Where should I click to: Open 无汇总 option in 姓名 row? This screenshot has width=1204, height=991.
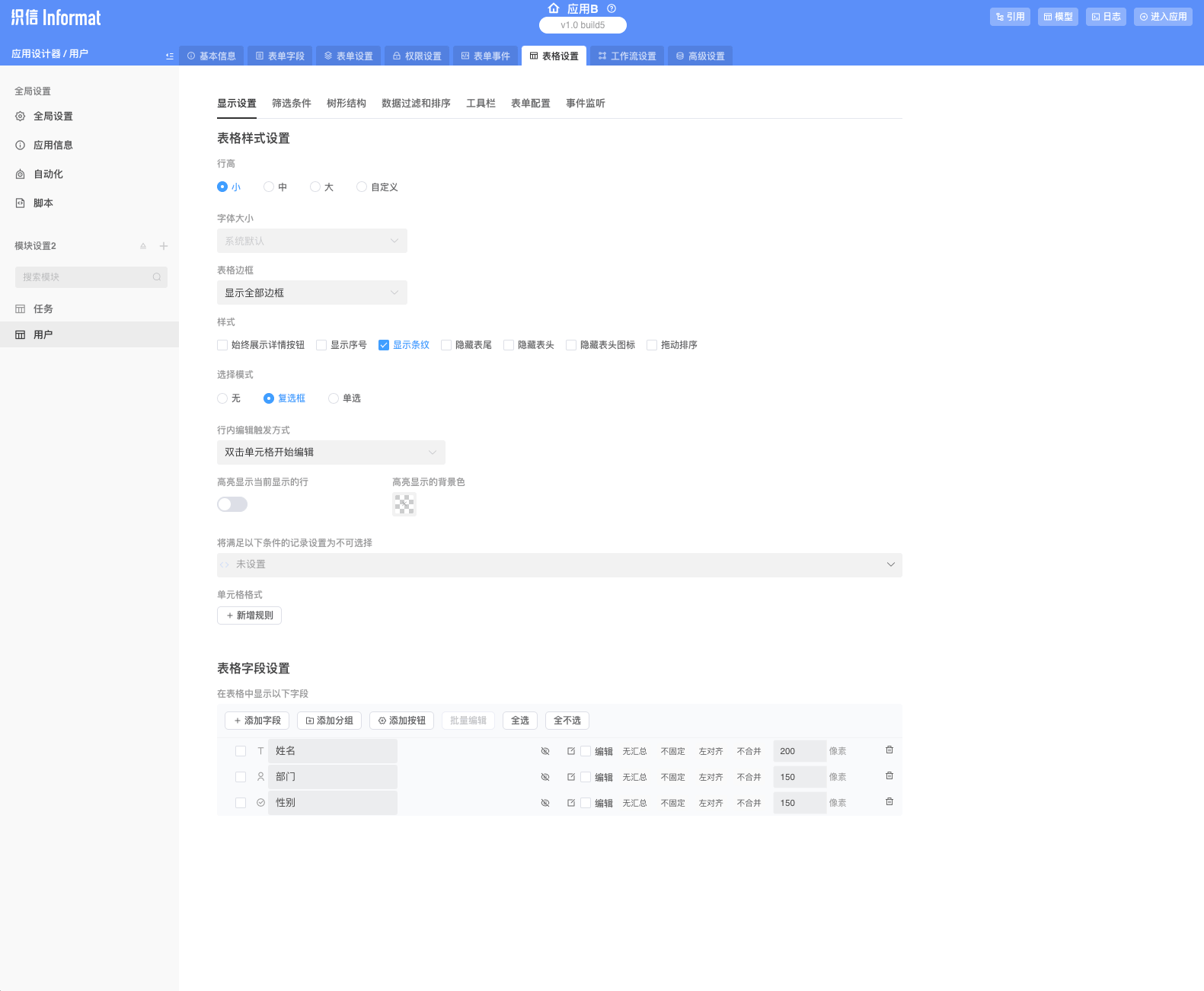pyautogui.click(x=634, y=751)
